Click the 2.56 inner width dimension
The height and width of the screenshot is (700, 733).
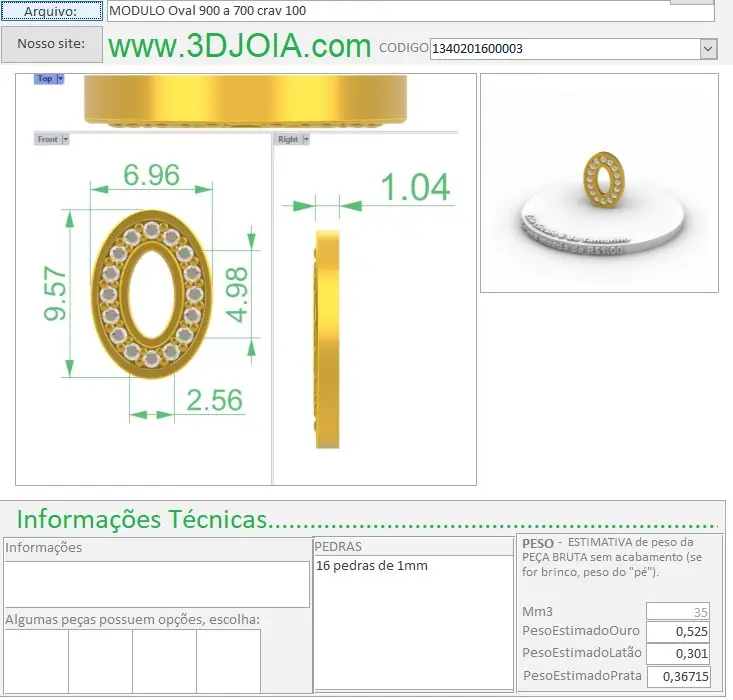point(215,400)
